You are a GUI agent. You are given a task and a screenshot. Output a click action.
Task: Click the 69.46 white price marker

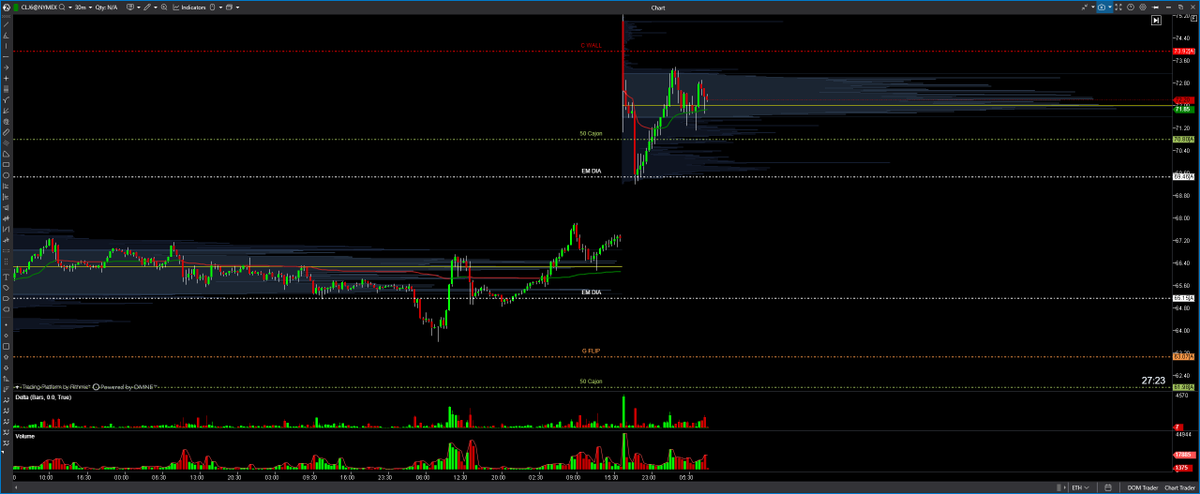[1184, 177]
